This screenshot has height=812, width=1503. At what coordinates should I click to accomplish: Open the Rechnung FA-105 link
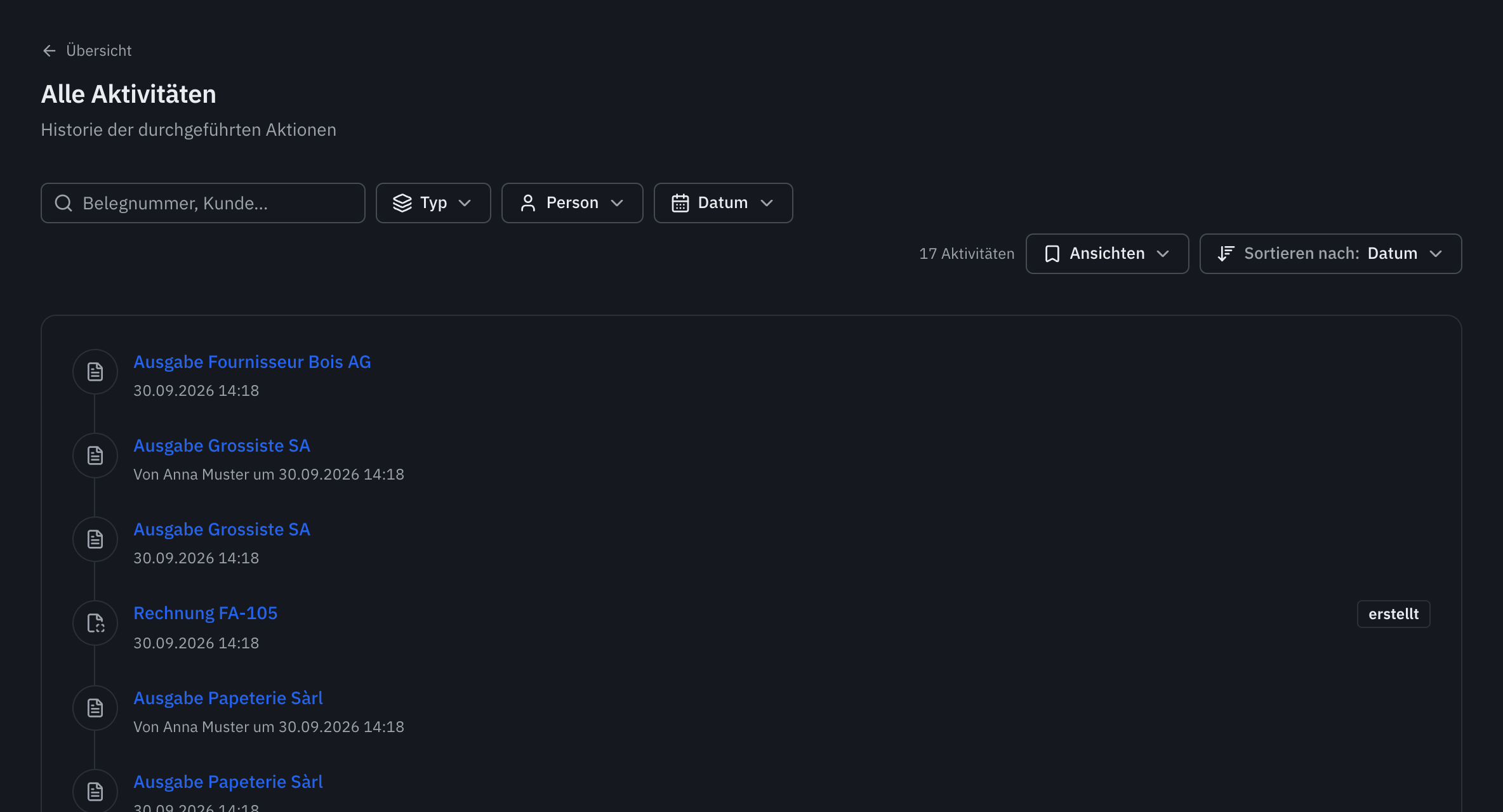[206, 613]
